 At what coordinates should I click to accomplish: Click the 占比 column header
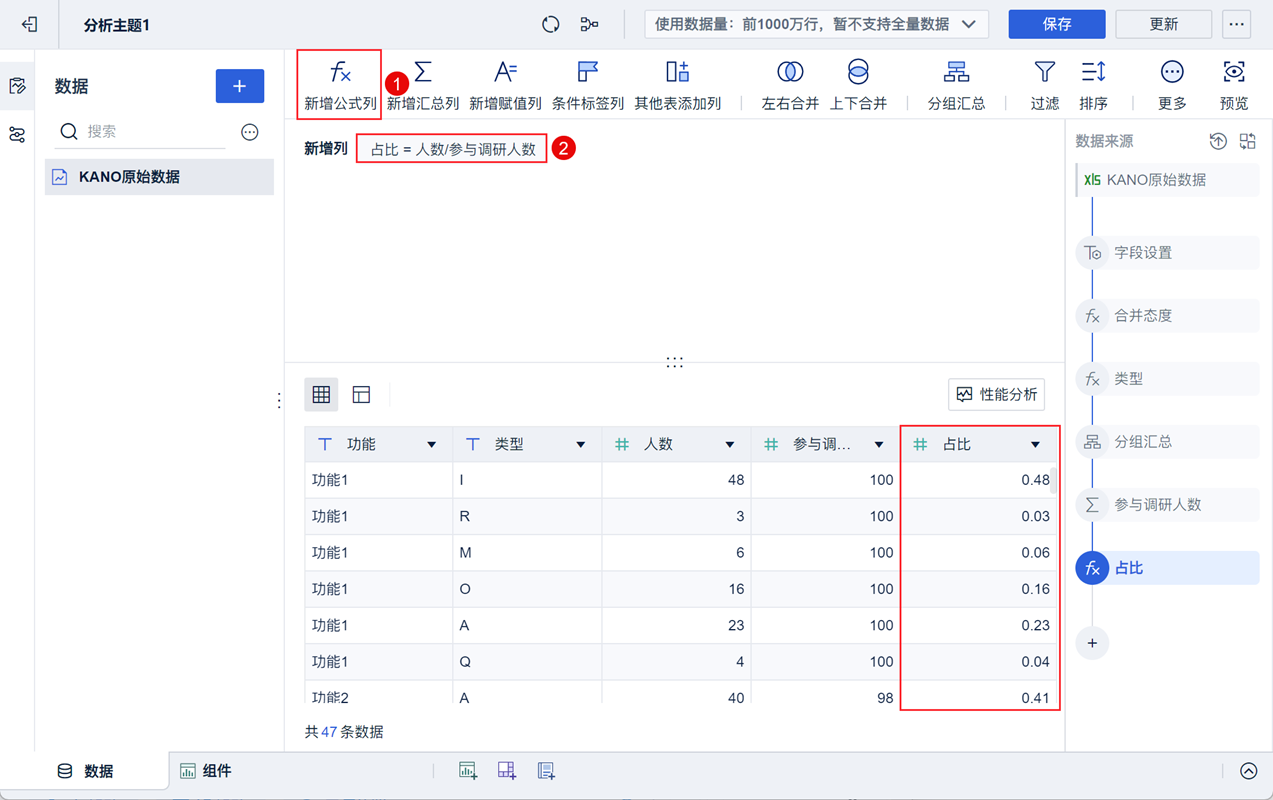[x=979, y=445]
